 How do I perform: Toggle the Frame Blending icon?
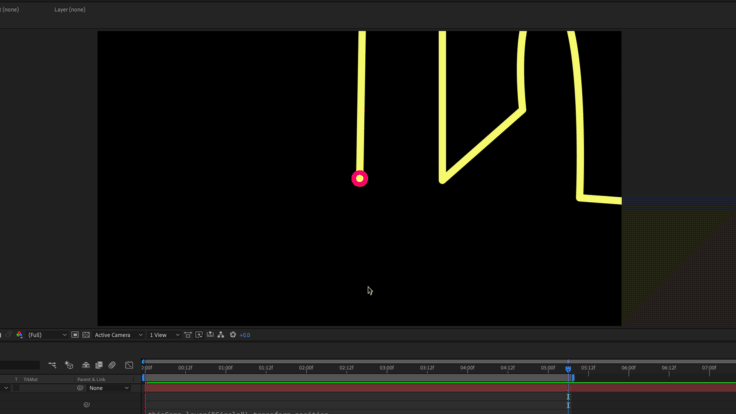pos(99,365)
